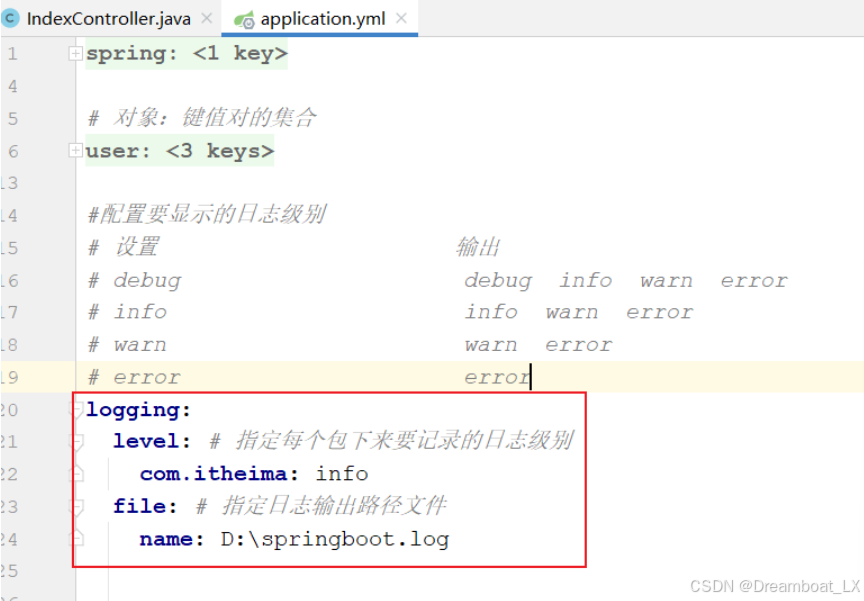Image resolution: width=864 pixels, height=601 pixels.
Task: Click the comment '# 对象: 键值对的集合'
Action: (x=202, y=118)
